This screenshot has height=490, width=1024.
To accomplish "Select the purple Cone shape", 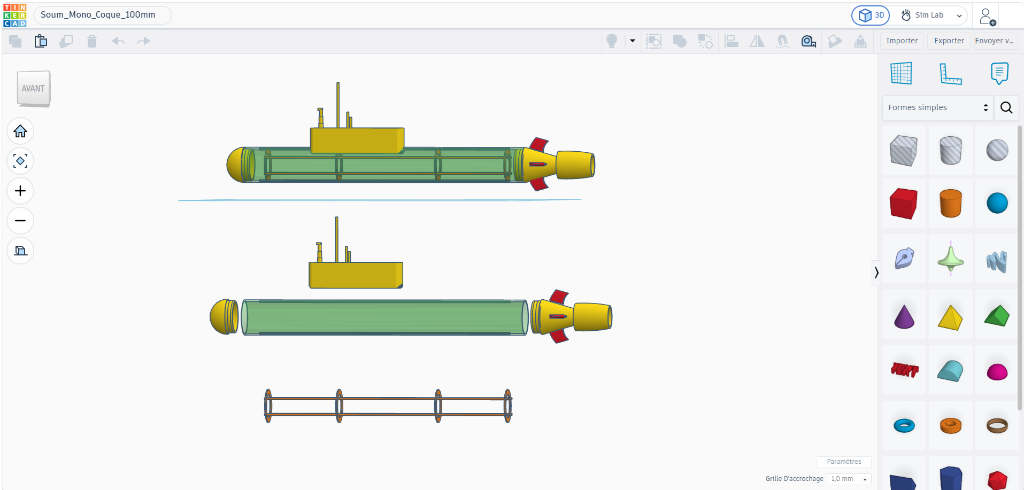I will (903, 317).
